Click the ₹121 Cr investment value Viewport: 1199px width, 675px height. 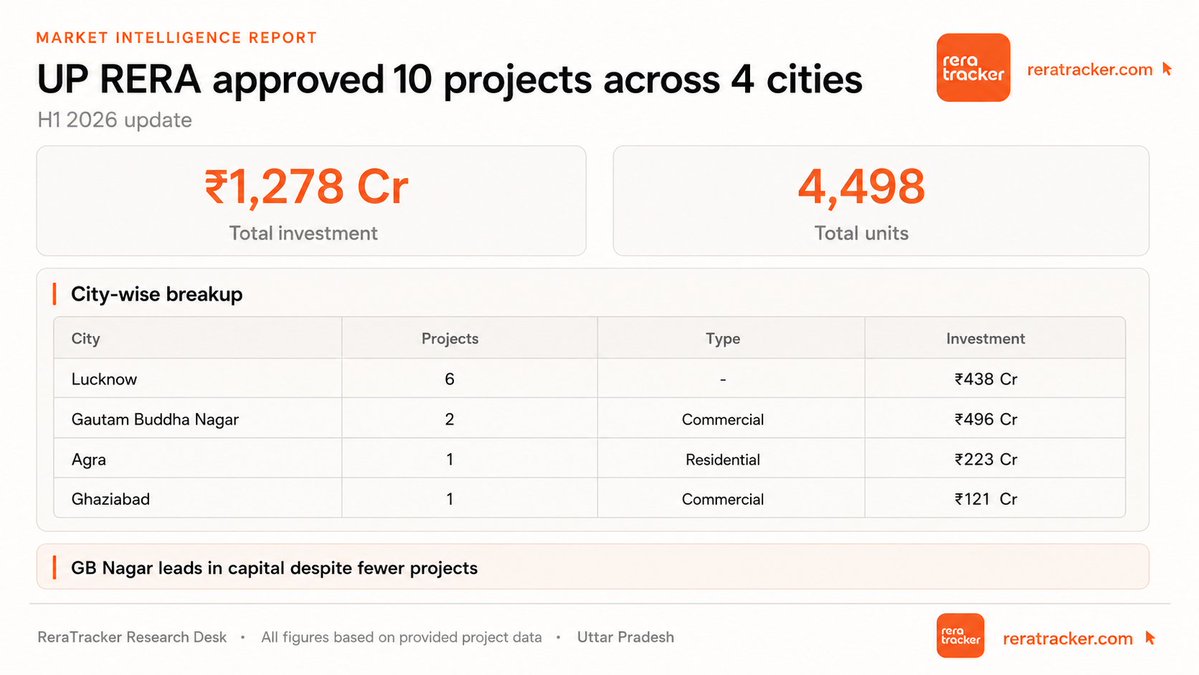pos(986,499)
